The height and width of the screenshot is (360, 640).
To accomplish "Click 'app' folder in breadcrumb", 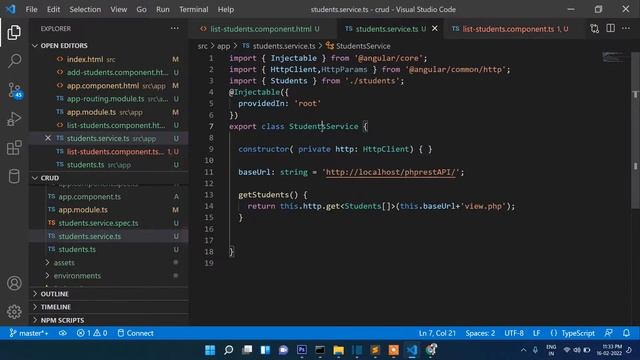I will [223, 46].
